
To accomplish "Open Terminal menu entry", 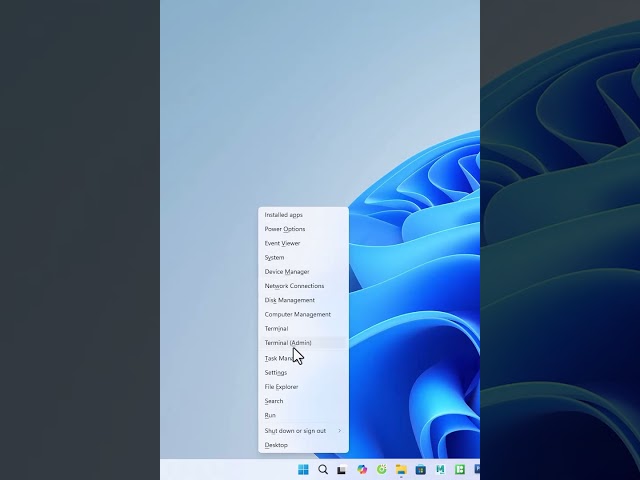I will 303,329.
